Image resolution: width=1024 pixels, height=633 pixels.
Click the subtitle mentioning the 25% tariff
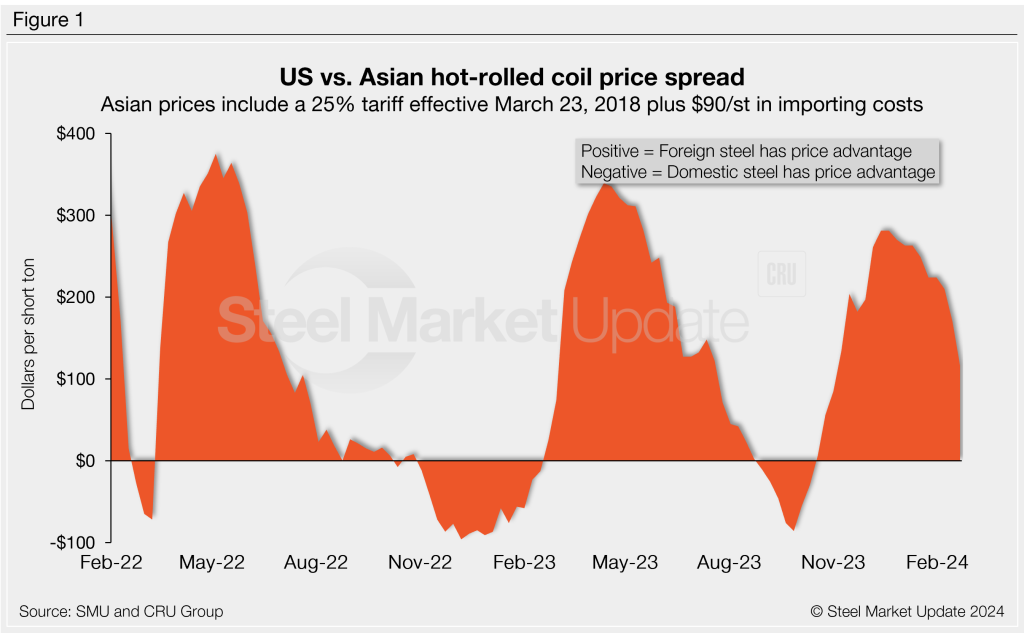512,103
